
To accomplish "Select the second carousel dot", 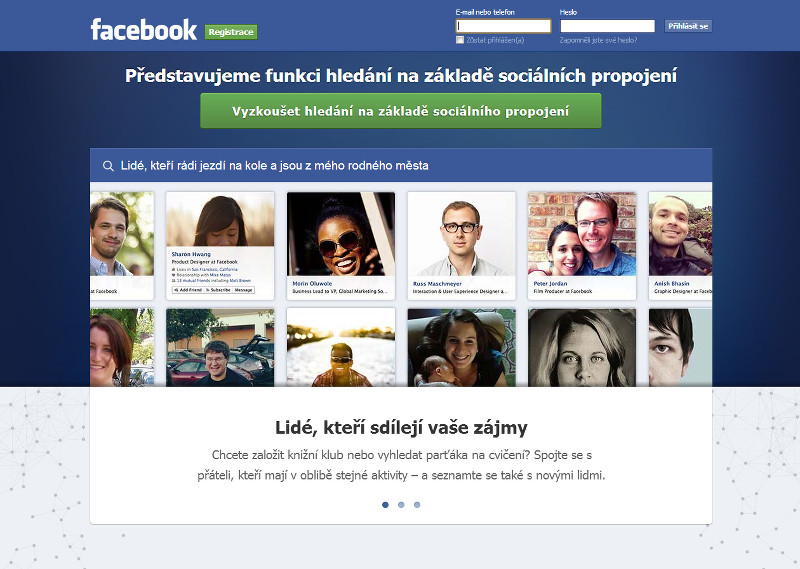I will point(401,505).
